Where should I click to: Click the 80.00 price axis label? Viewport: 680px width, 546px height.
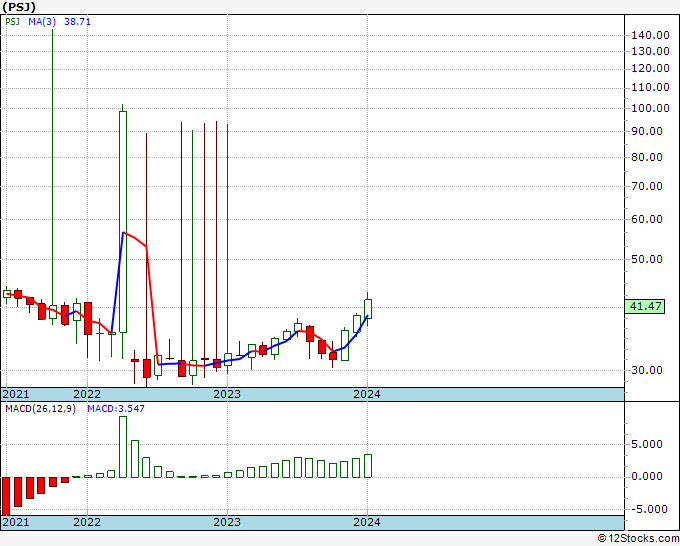click(x=647, y=157)
